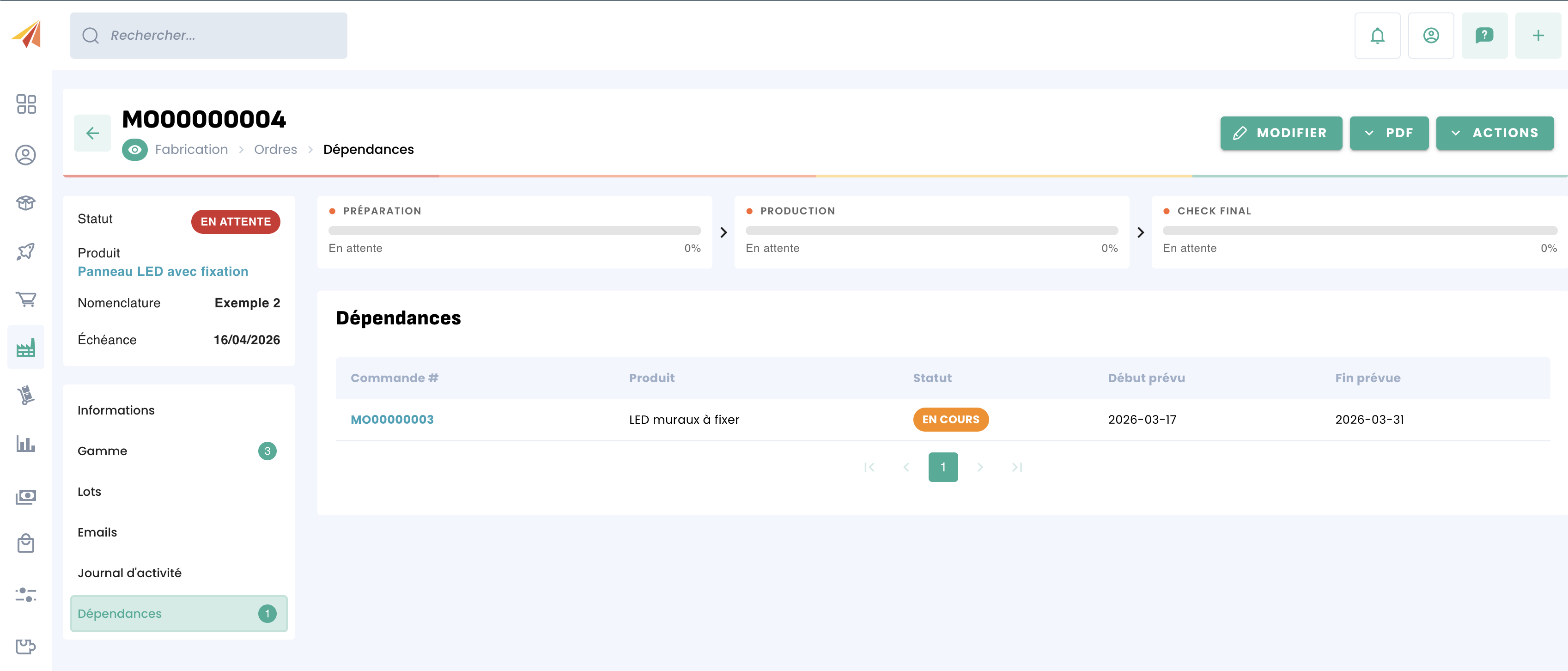Toggle the eye watch icon
Screen dimensions: 1568x671
134,150
